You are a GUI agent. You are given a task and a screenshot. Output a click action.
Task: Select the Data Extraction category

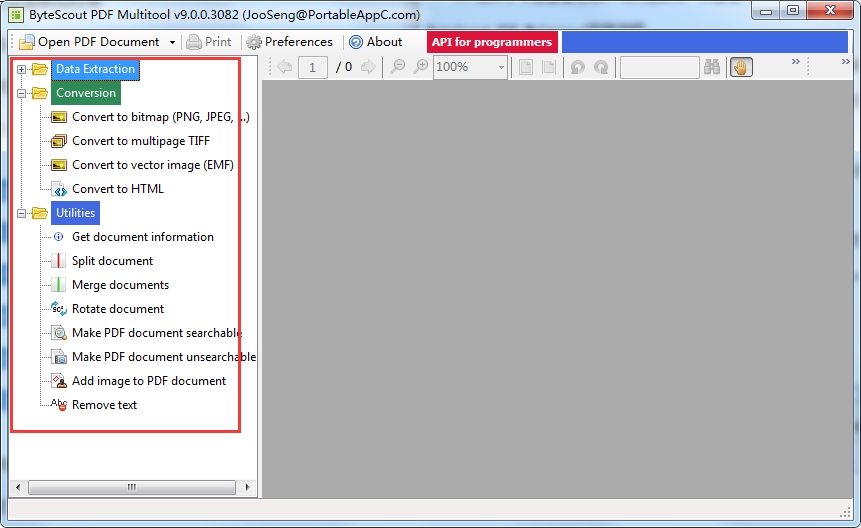[96, 69]
